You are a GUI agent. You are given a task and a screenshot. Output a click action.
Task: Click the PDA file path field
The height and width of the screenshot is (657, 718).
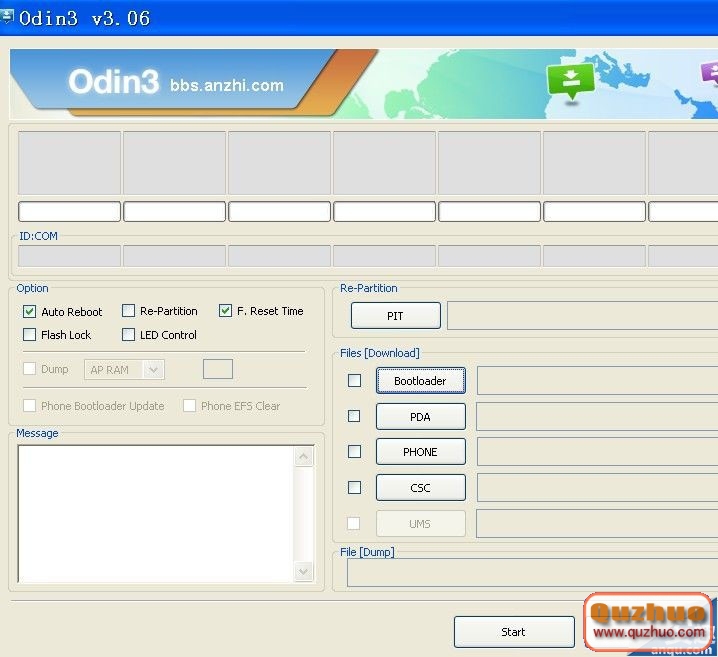(597, 417)
